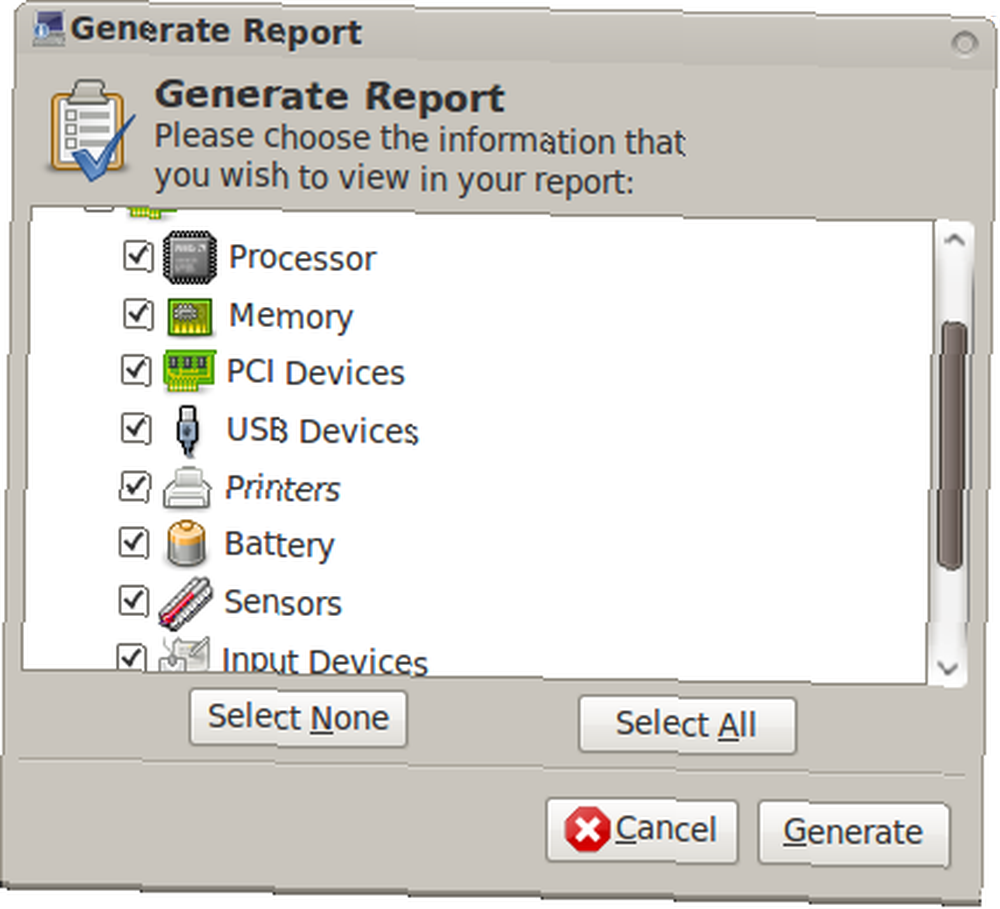Uncheck the Processor checkbox

(138, 256)
